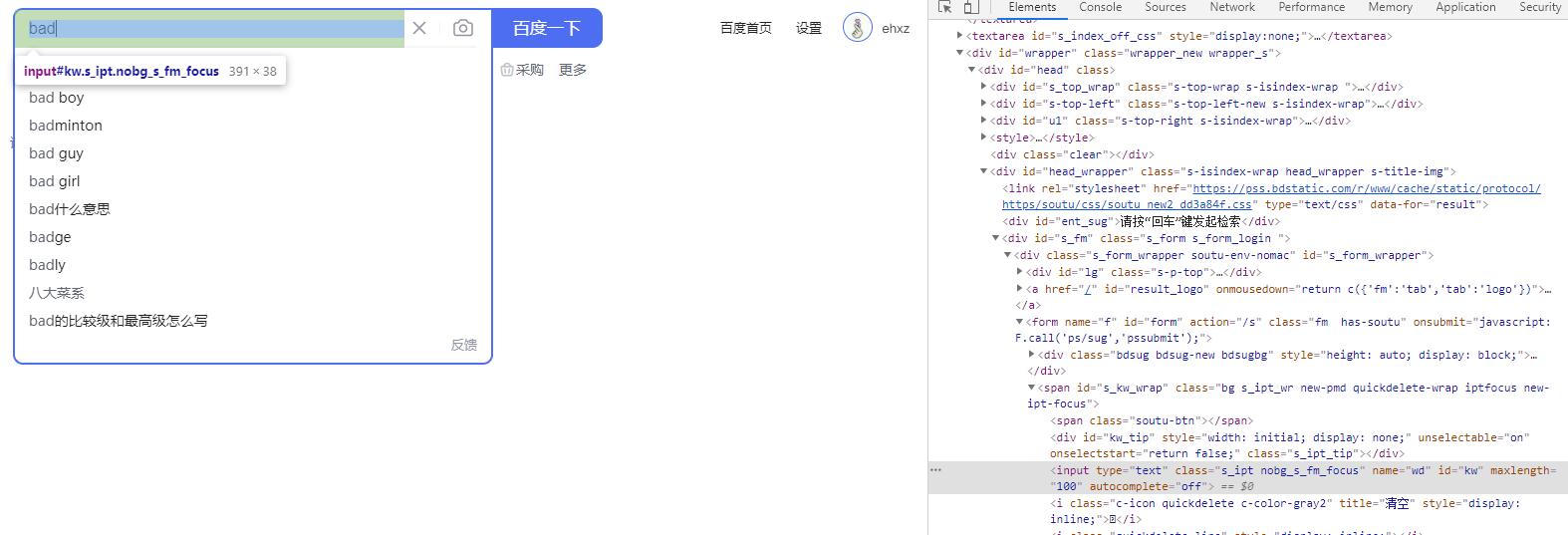The height and width of the screenshot is (535, 1568).
Task: Open the soutu_new2 stylesheet href link
Action: [x=1271, y=196]
